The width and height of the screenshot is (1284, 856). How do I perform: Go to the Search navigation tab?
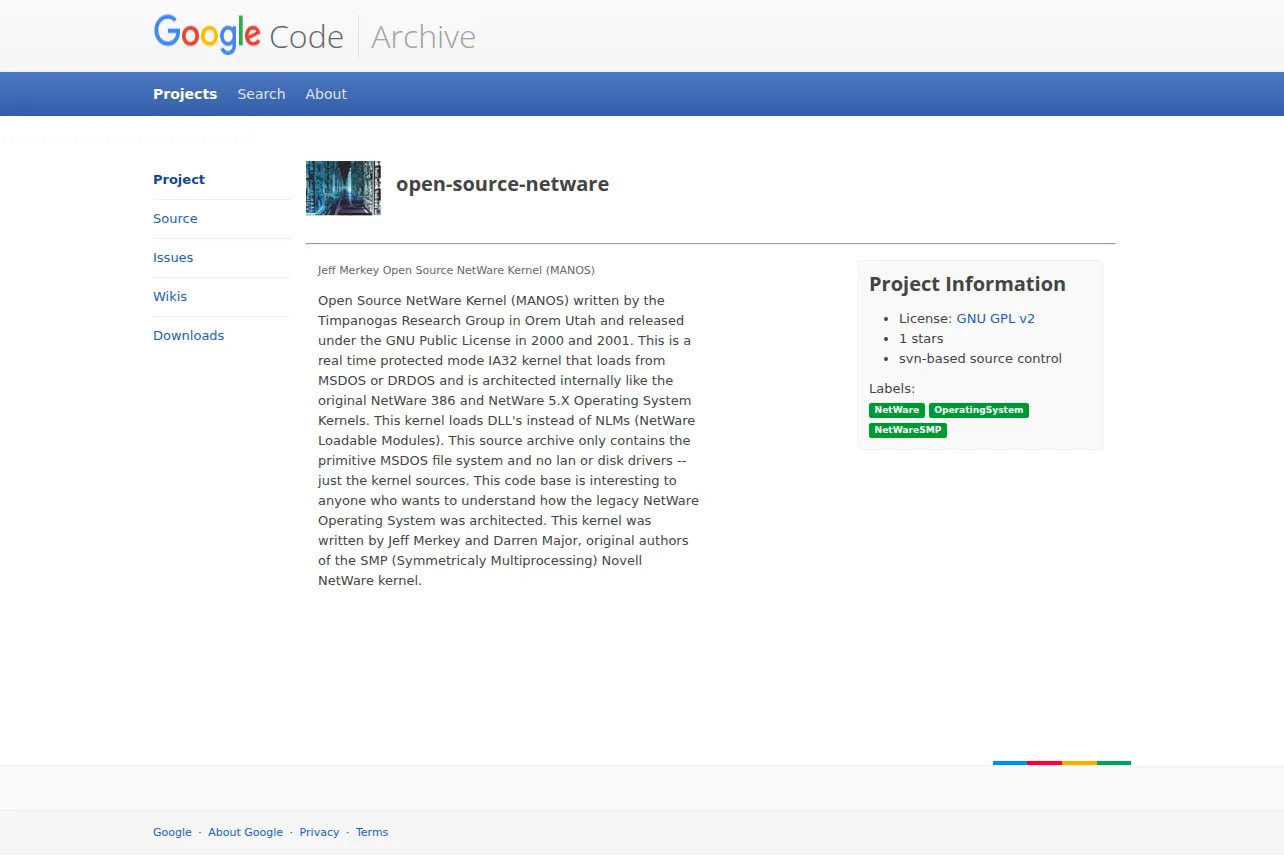[x=261, y=94]
